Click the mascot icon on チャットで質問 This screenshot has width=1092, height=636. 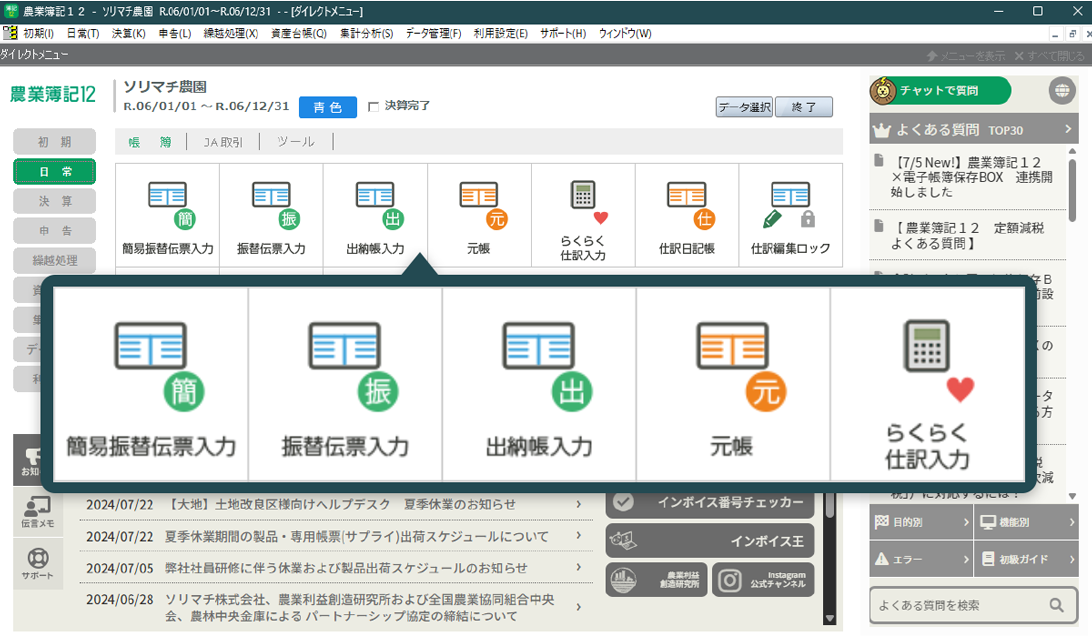[x=884, y=91]
